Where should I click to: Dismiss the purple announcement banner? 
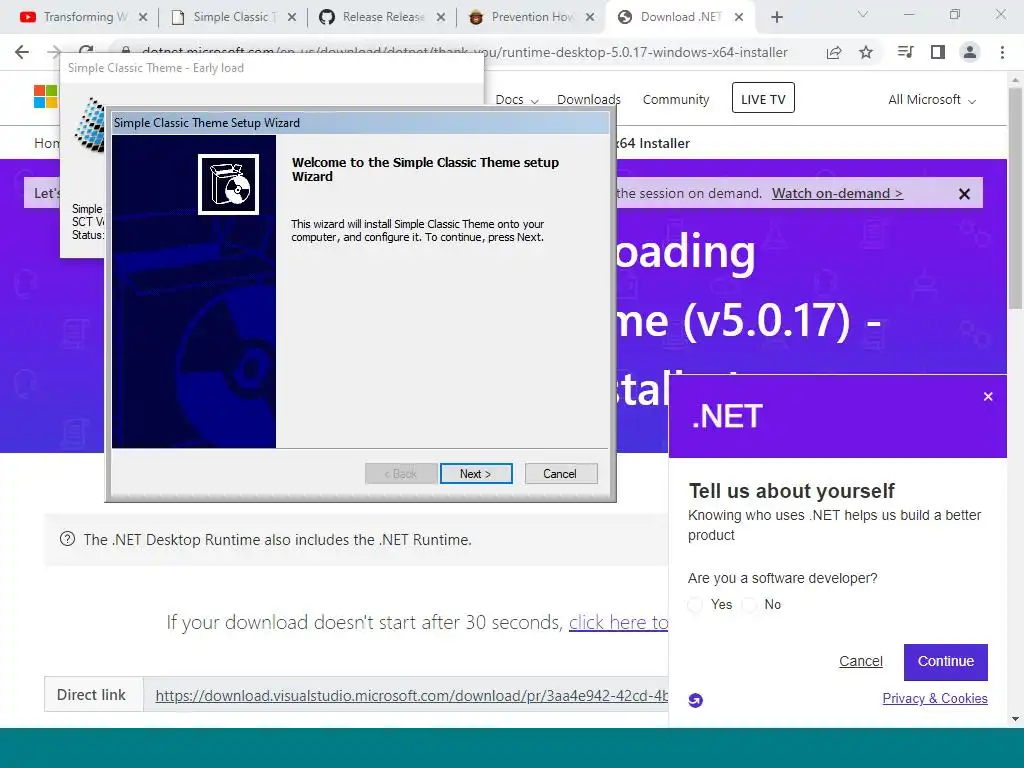[964, 194]
